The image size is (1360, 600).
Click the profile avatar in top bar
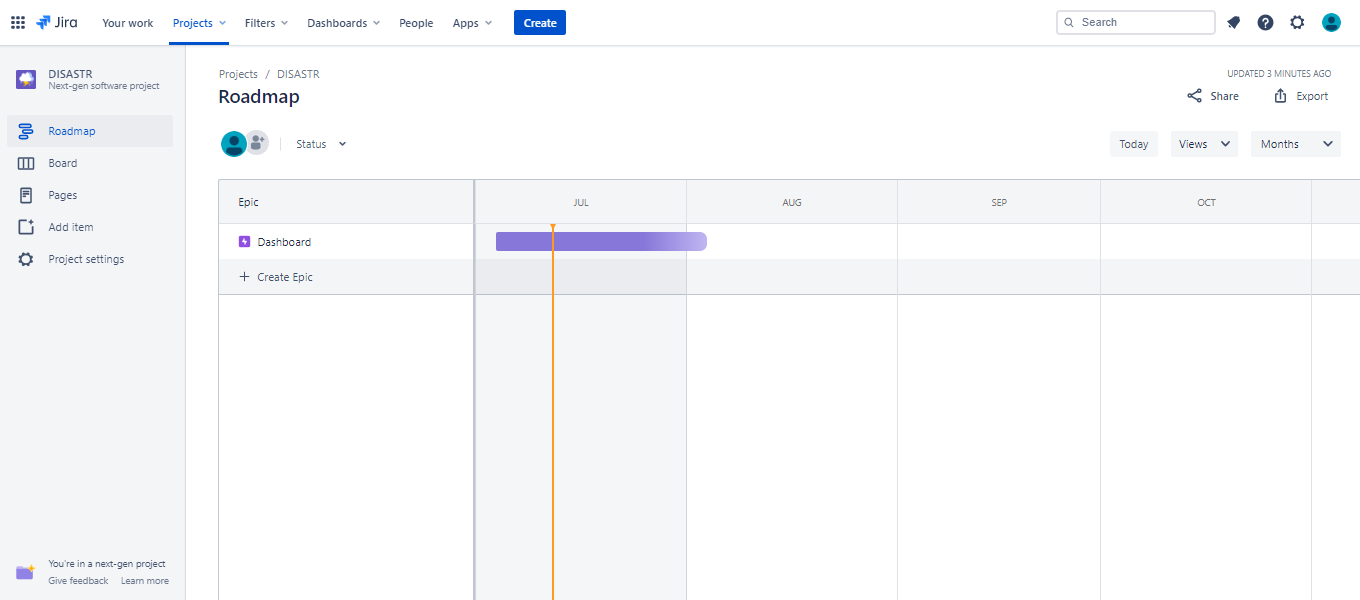1331,22
